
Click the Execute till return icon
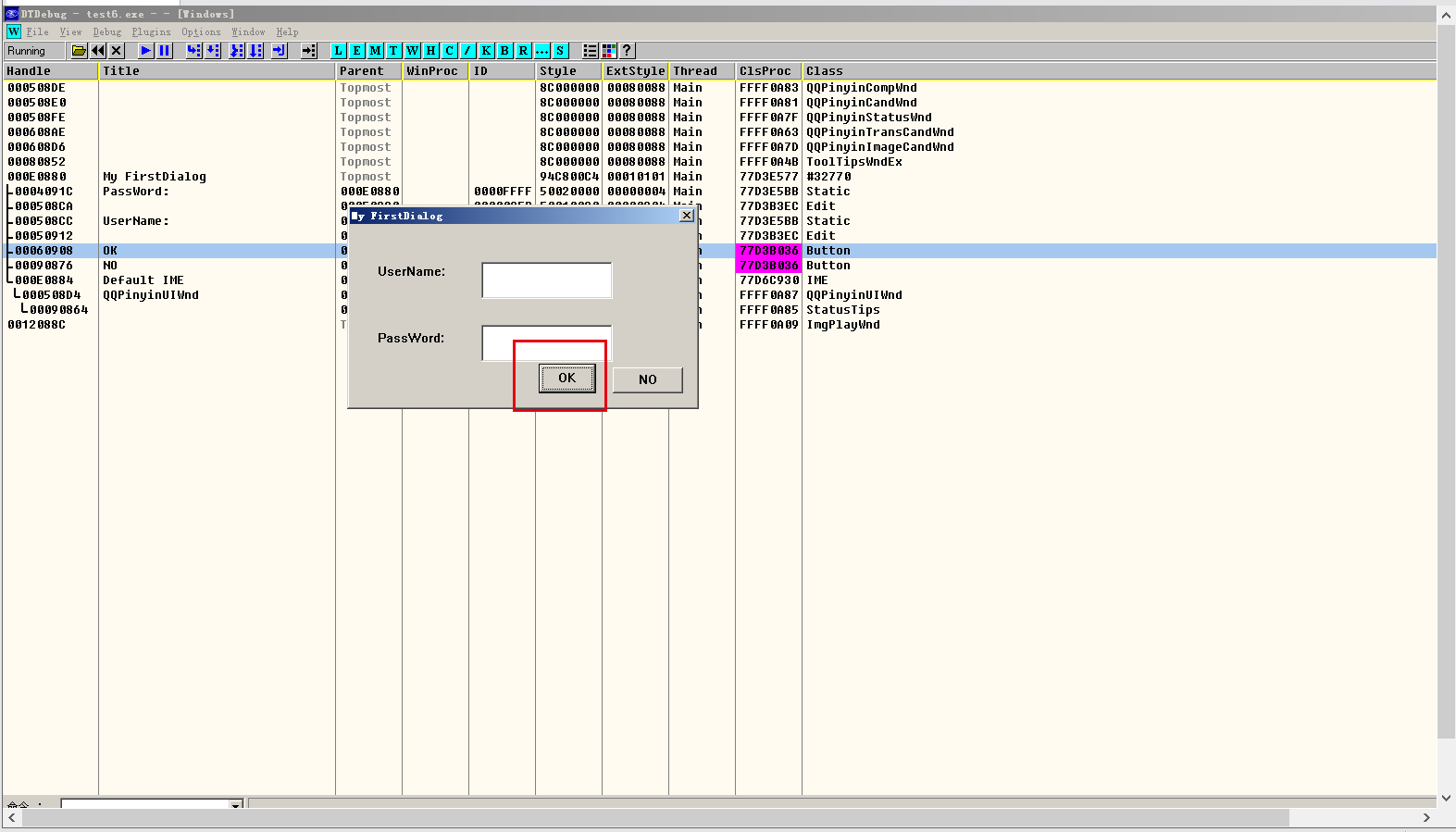(x=280, y=51)
